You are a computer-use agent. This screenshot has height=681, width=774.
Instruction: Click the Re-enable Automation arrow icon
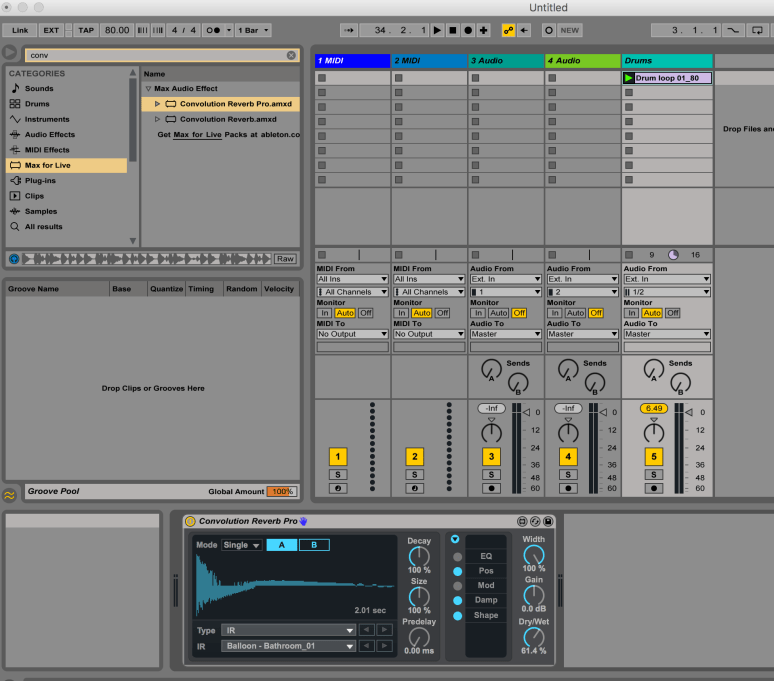tap(524, 30)
